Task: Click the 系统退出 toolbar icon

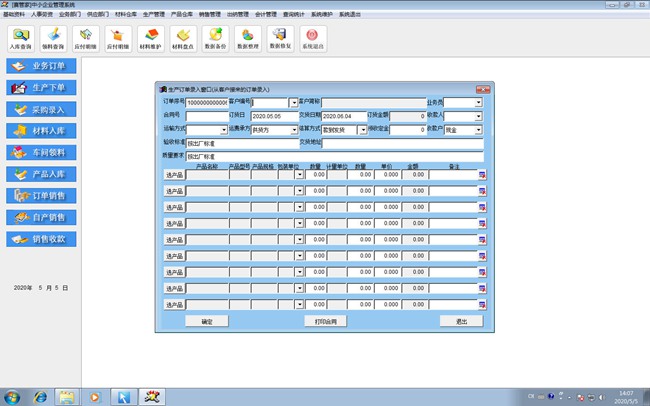Action: click(313, 39)
